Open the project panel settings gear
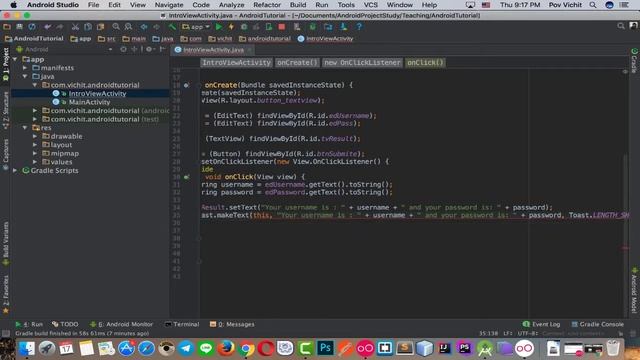640x360 pixels. pyautogui.click(x=149, y=49)
